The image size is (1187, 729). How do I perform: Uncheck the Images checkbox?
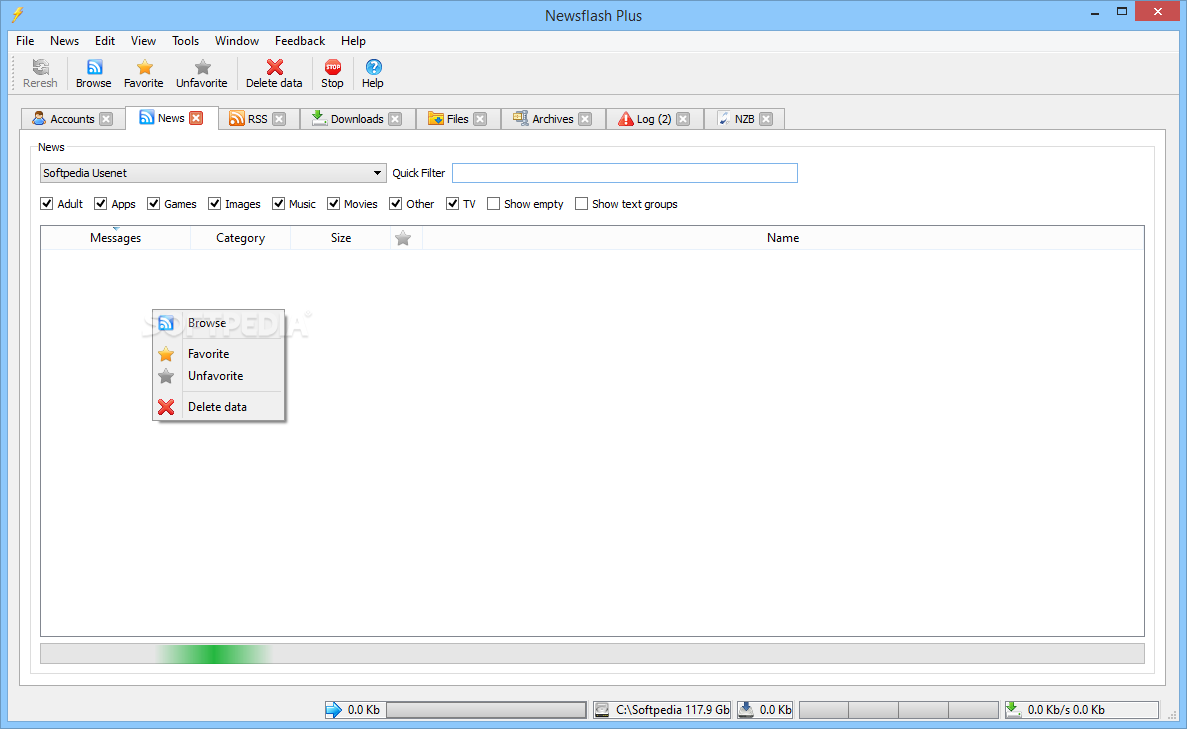(214, 204)
